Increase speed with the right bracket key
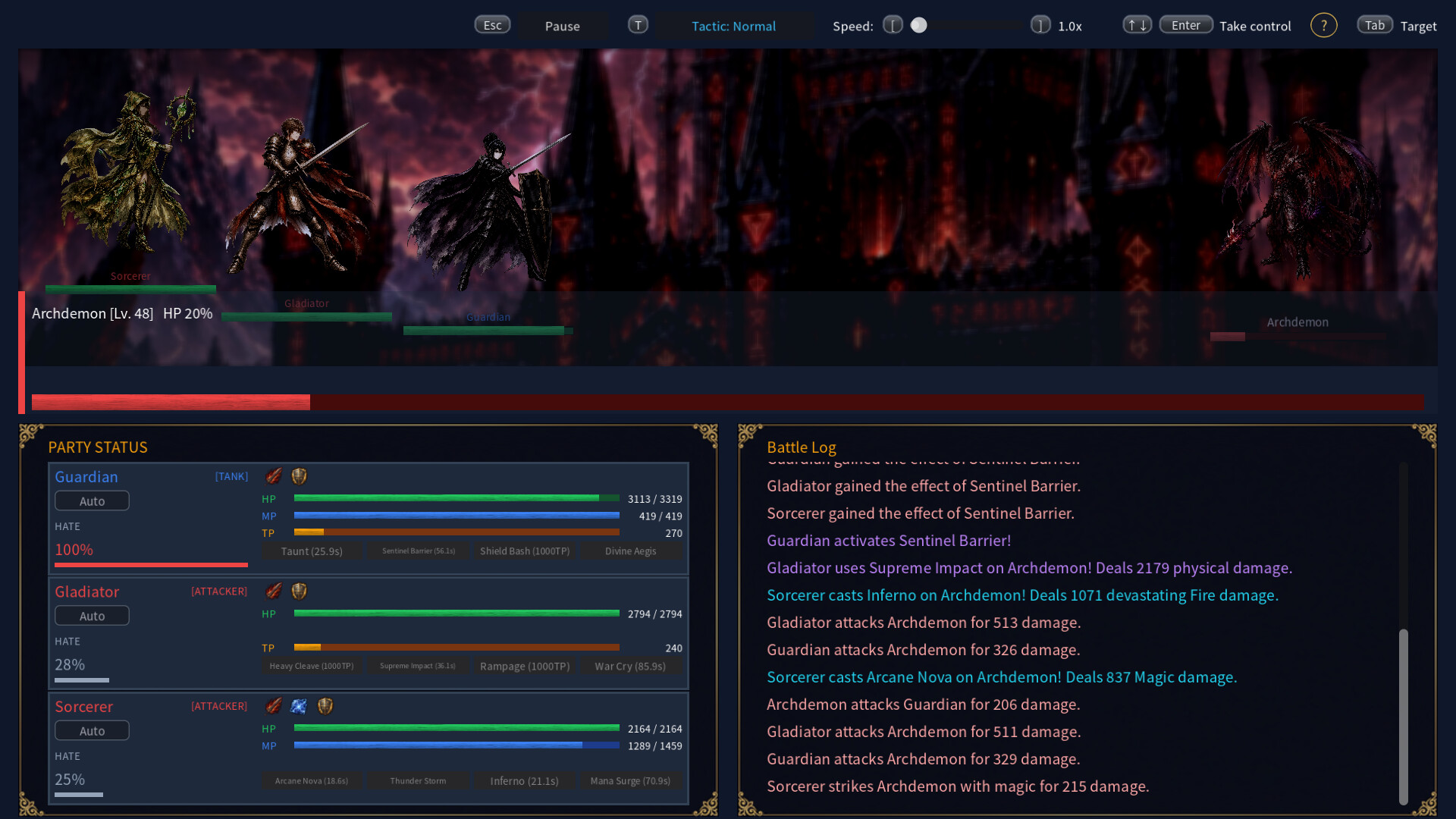Image resolution: width=1456 pixels, height=819 pixels. (x=1040, y=25)
